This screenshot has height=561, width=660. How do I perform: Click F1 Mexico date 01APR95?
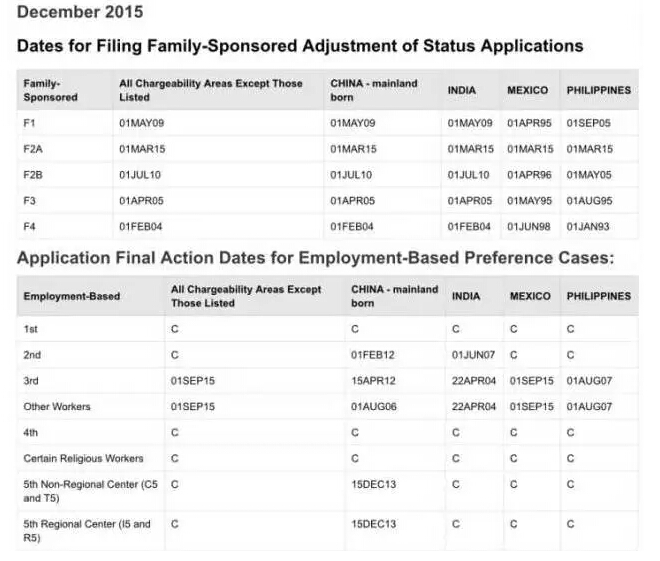click(529, 123)
